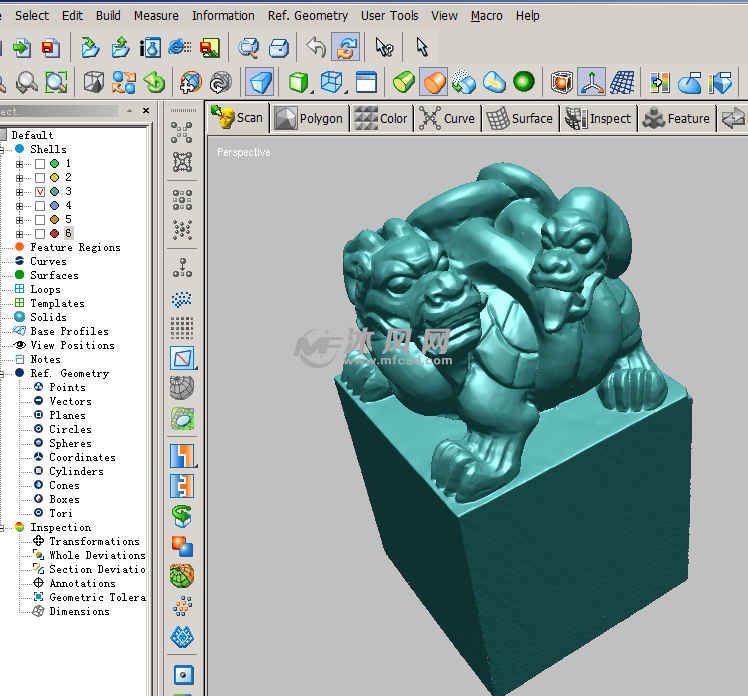
Task: Click the green sphere shading icon
Action: pyautogui.click(x=523, y=82)
